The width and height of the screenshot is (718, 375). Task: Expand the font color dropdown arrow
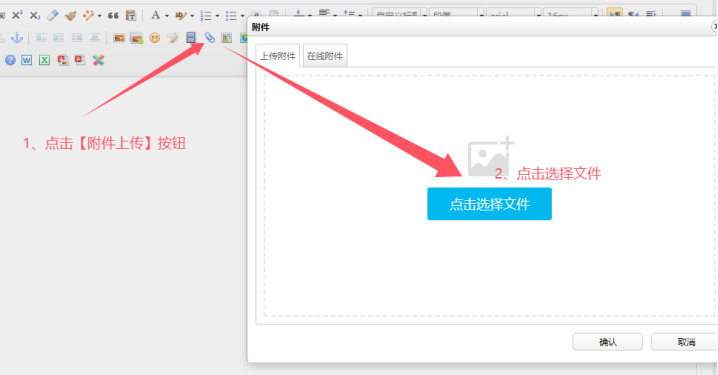[x=167, y=16]
